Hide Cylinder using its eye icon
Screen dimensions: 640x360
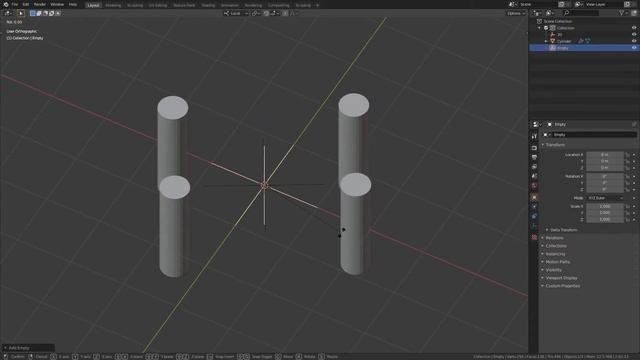[634, 41]
